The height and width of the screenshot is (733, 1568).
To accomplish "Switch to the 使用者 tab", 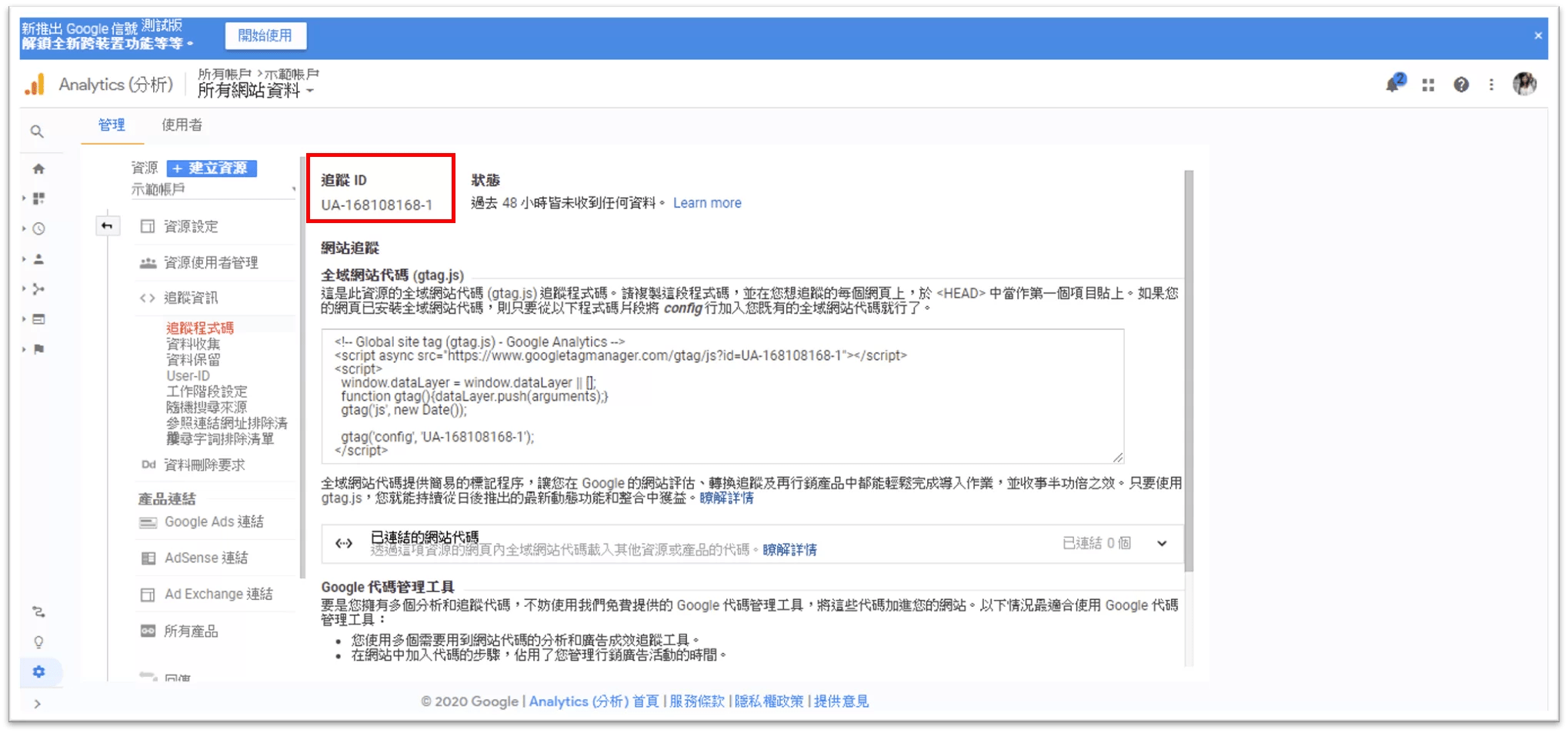I will (182, 125).
